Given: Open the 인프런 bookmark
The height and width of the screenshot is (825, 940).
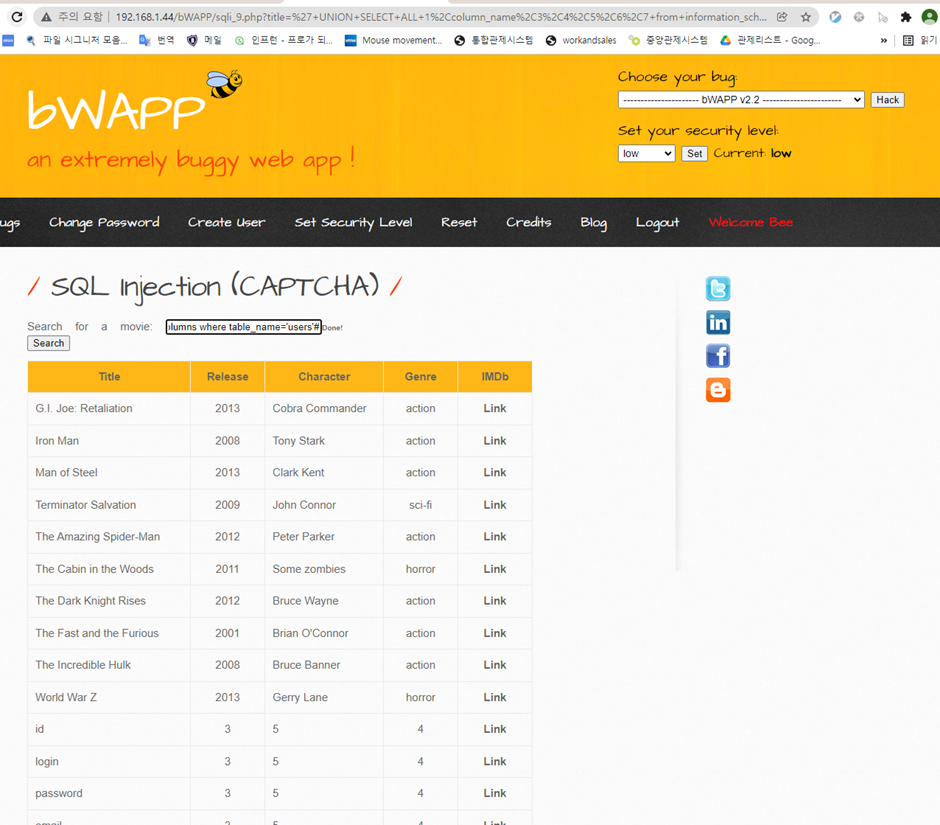Looking at the screenshot, I should (284, 40).
